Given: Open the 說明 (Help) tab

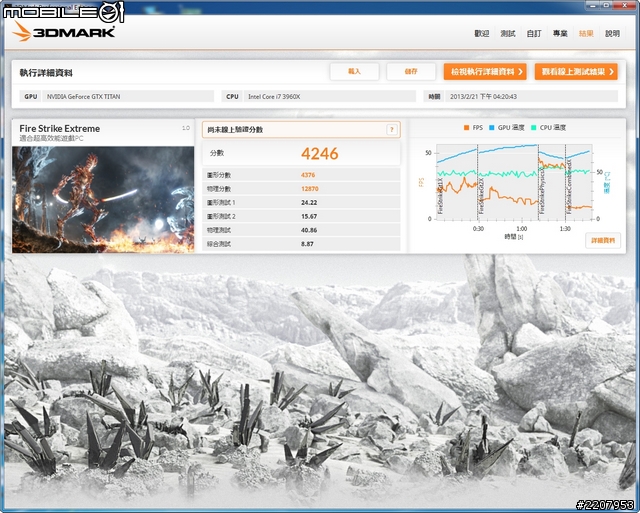Looking at the screenshot, I should coord(612,33).
